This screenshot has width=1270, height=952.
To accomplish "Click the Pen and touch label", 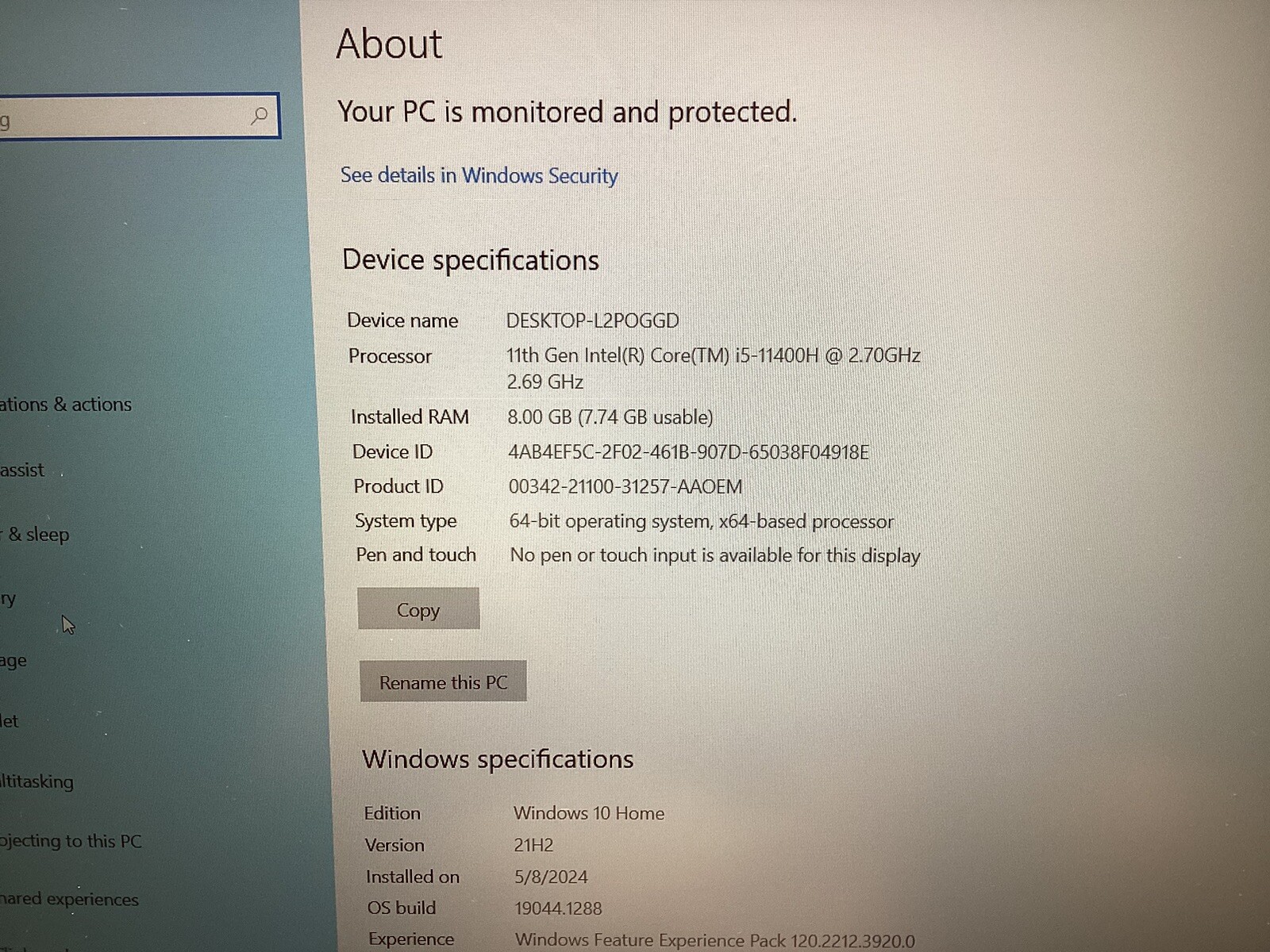I will [x=416, y=555].
